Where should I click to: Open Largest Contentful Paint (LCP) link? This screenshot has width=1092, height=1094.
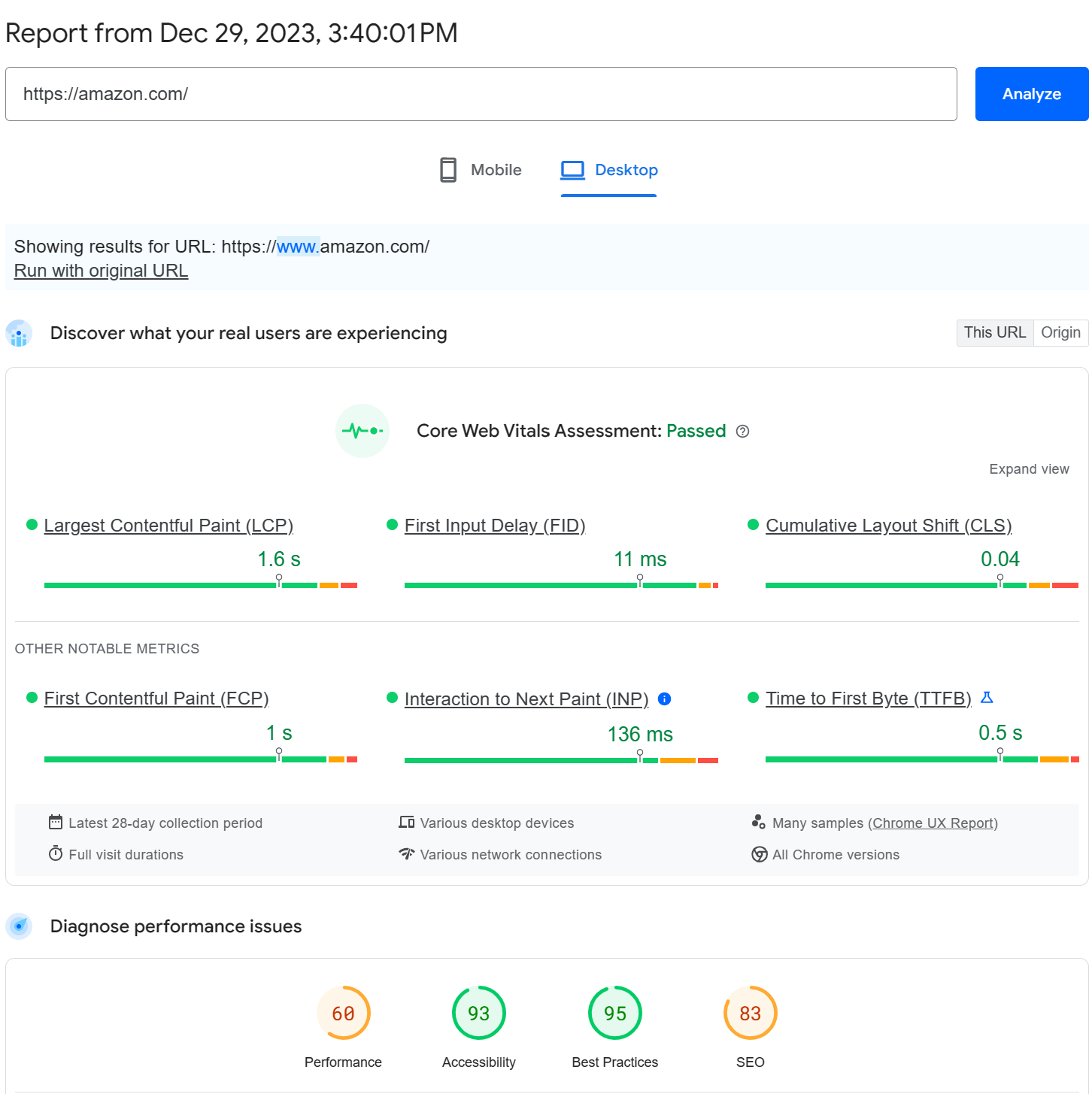168,526
